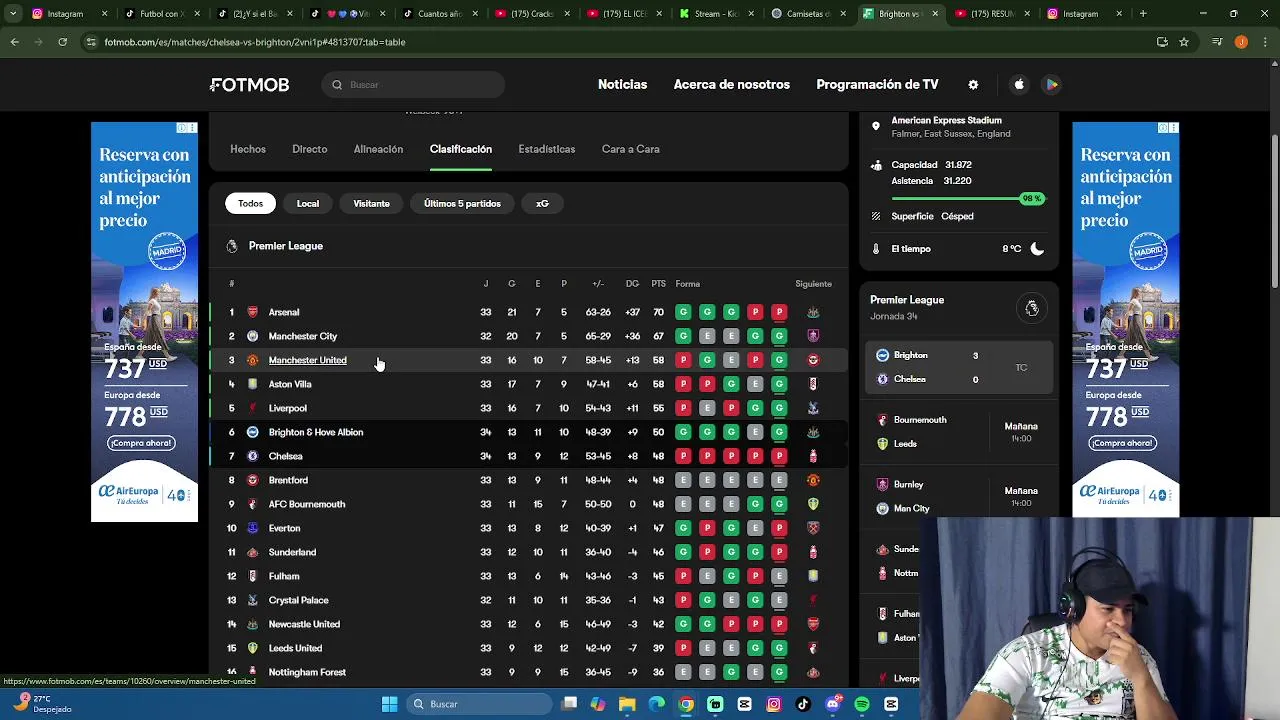Select the xG filter

[542, 203]
